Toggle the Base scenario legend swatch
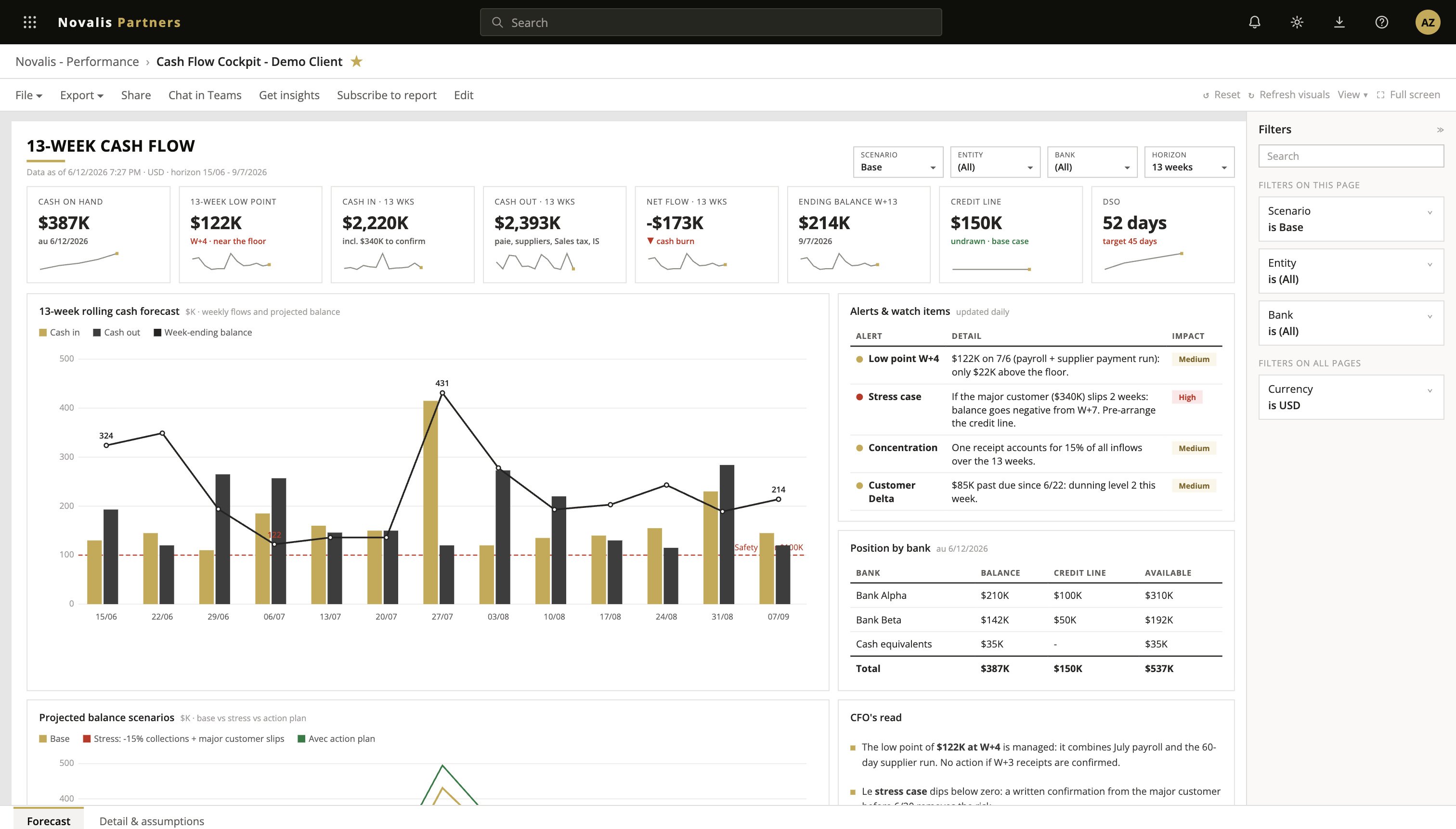Image resolution: width=1456 pixels, height=829 pixels. click(43, 739)
